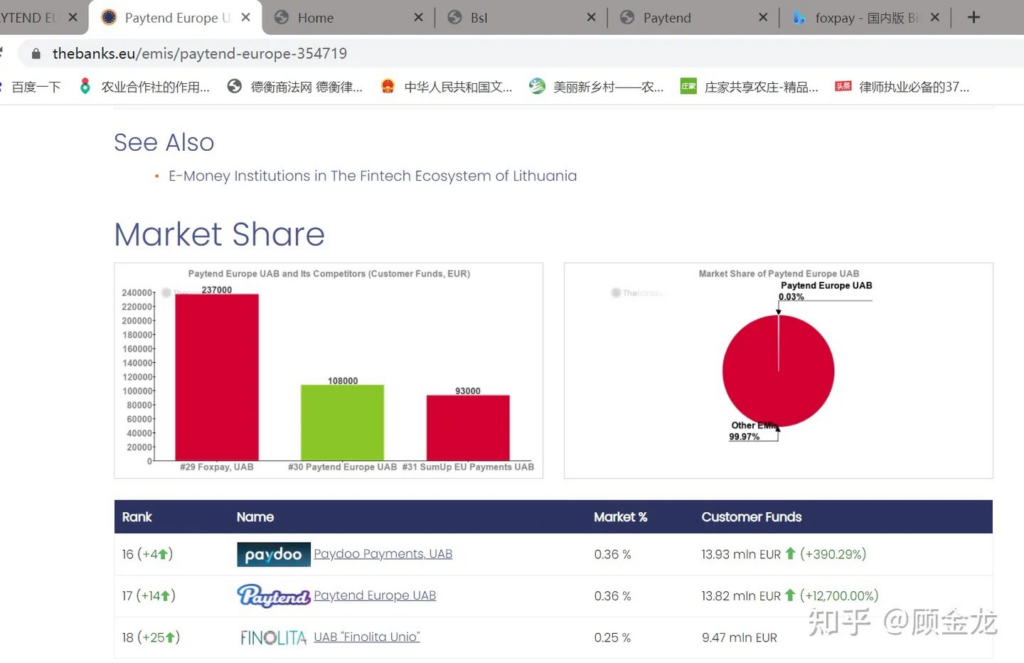
Task: Select the 13.82 mln EUR value
Action: (x=741, y=596)
